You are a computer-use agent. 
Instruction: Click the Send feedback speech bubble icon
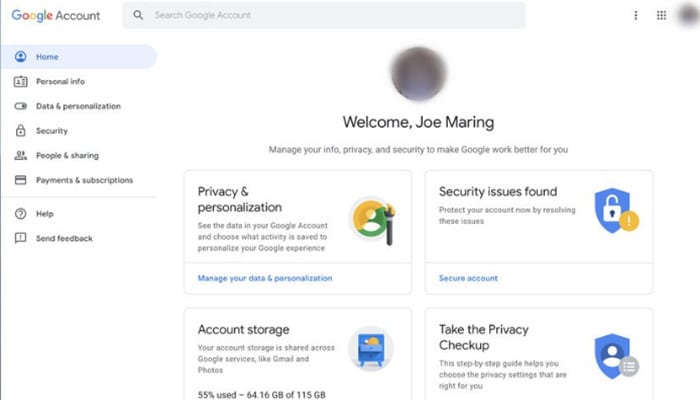point(21,238)
